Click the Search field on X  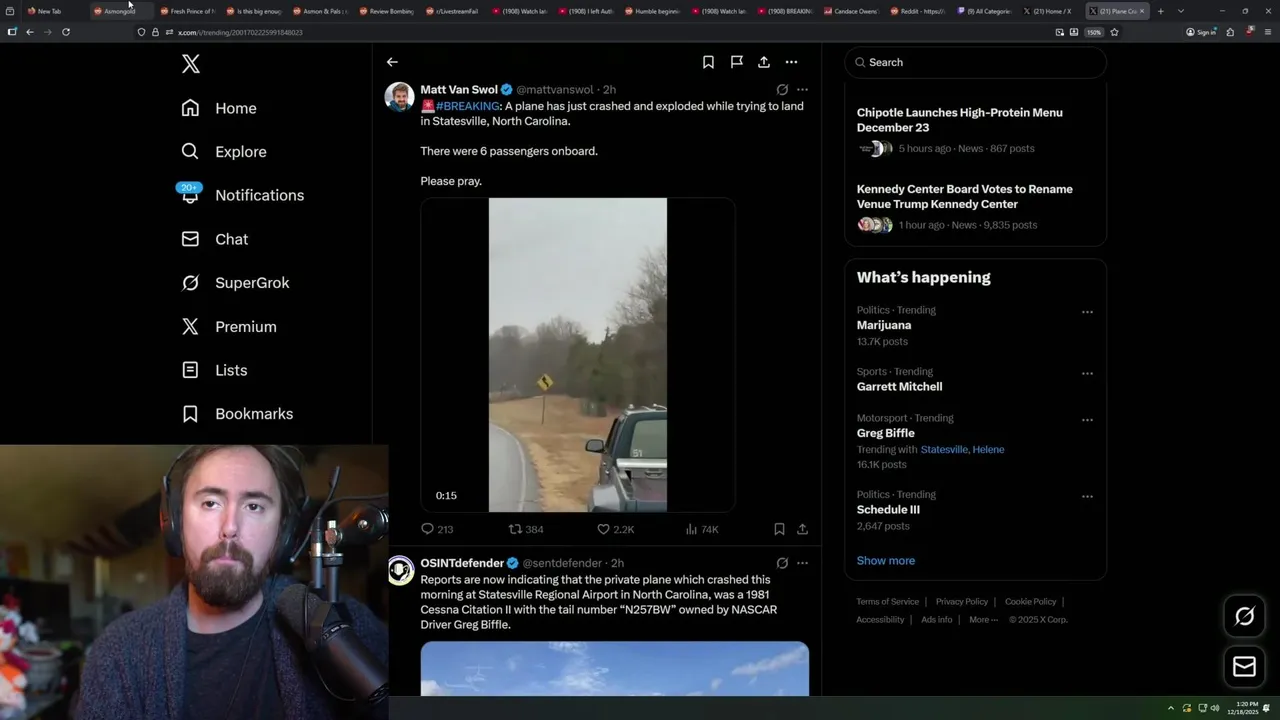pos(975,62)
